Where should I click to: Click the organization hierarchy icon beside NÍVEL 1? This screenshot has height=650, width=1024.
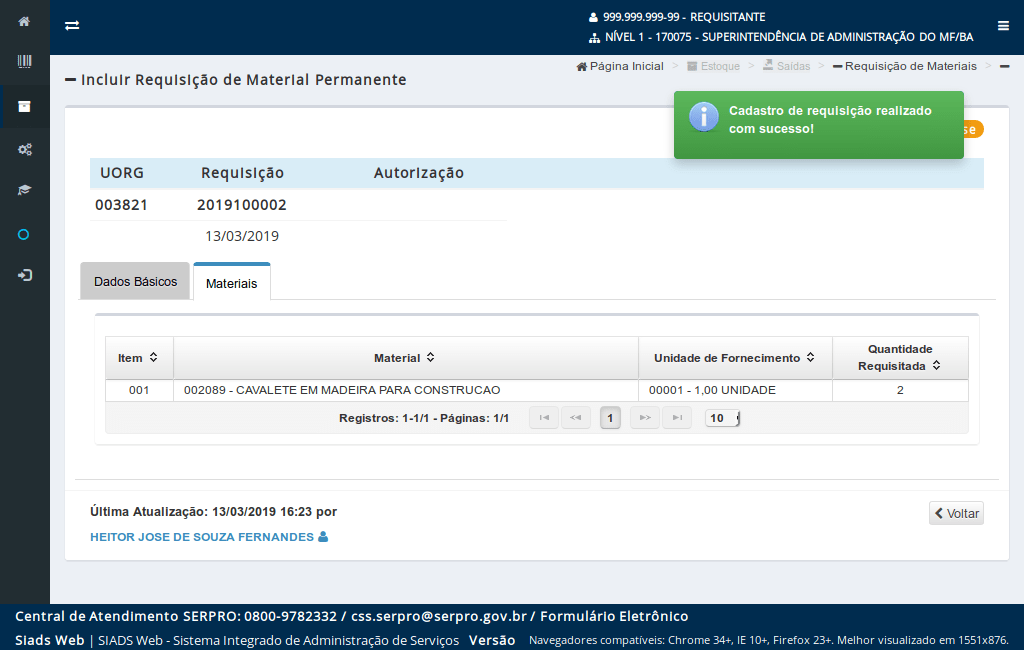[594, 38]
